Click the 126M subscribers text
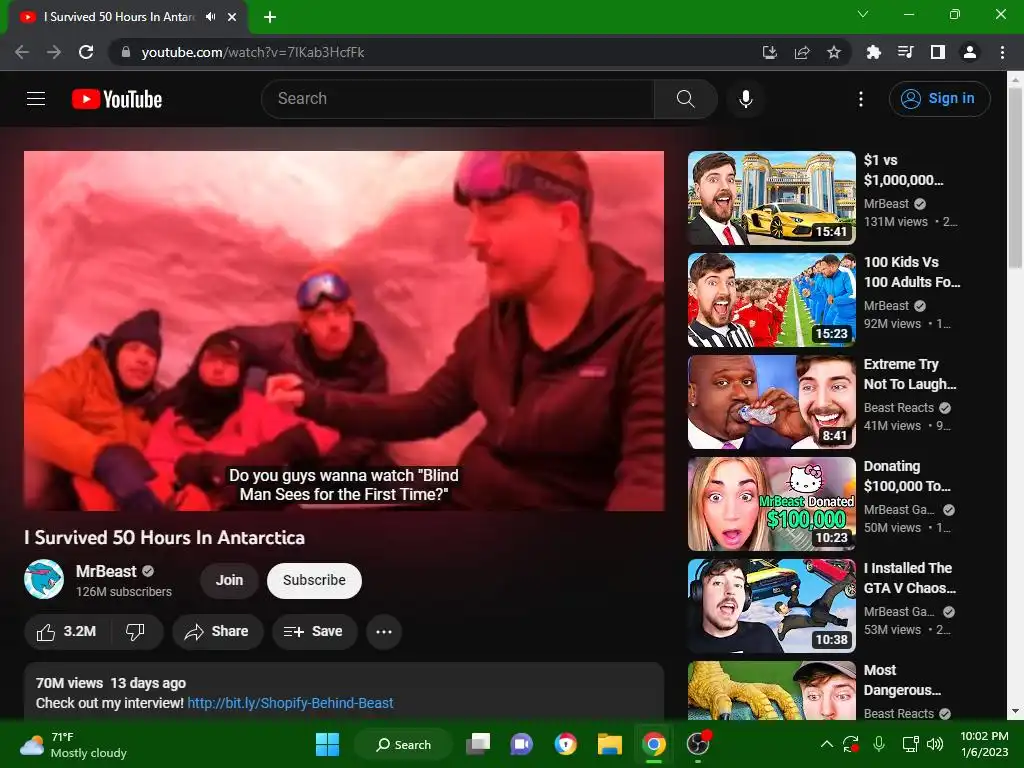This screenshot has height=768, width=1024. [x=124, y=592]
